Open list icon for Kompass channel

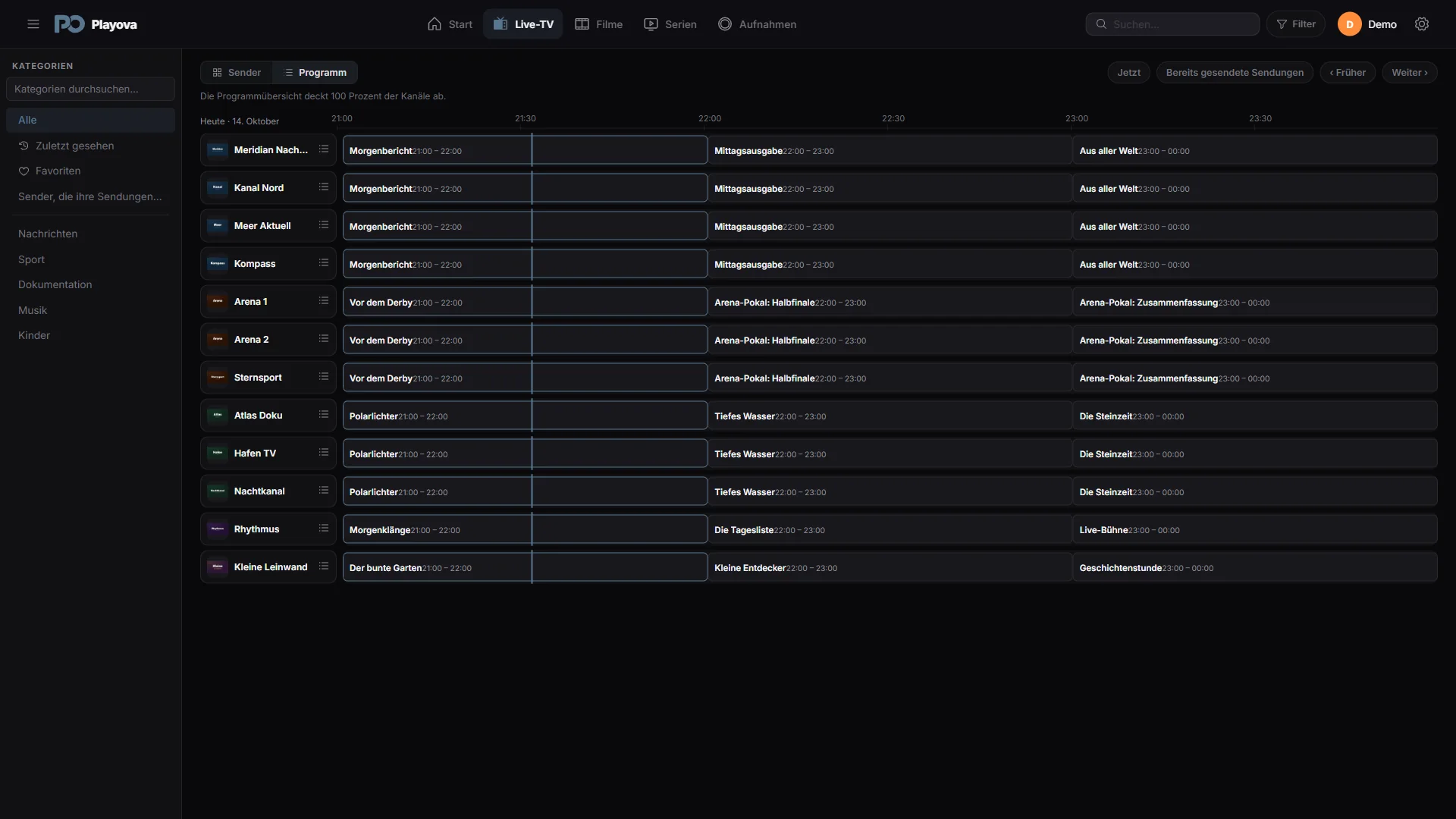tap(324, 263)
